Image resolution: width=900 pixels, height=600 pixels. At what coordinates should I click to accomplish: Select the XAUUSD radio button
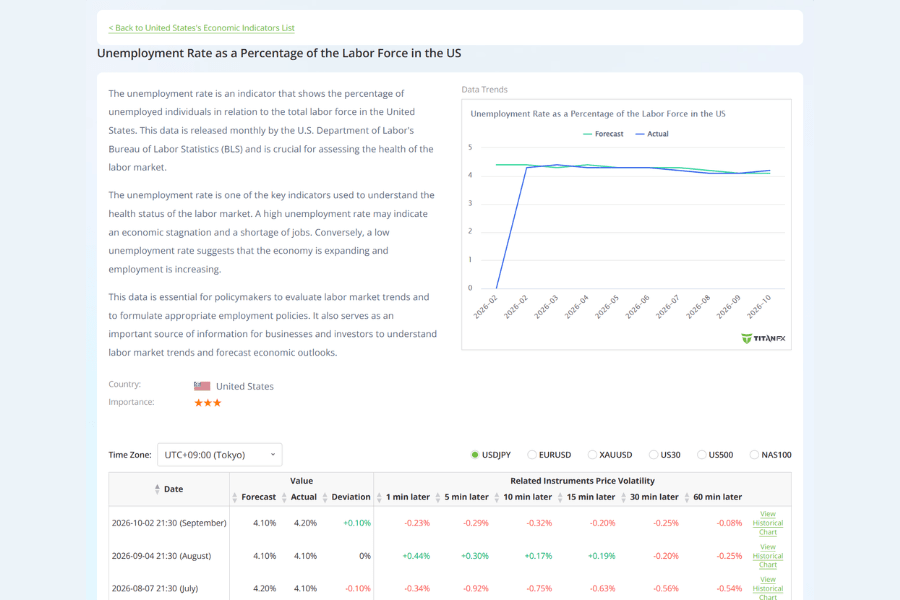[x=592, y=455]
